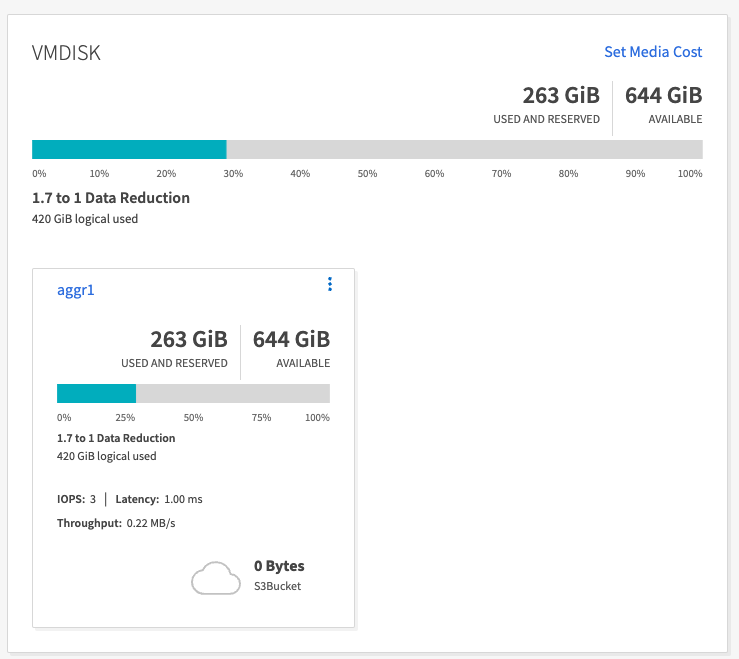Select the VMDISK tier heading
The image size is (739, 659).
(67, 53)
